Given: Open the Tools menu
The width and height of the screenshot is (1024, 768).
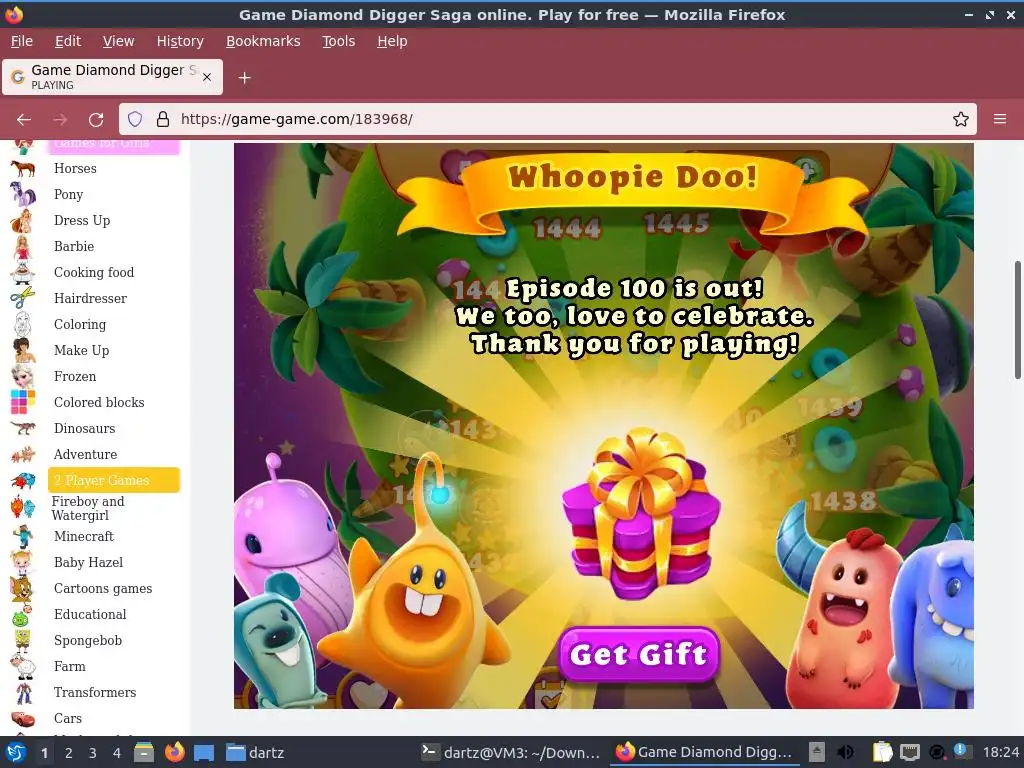Looking at the screenshot, I should 338,41.
